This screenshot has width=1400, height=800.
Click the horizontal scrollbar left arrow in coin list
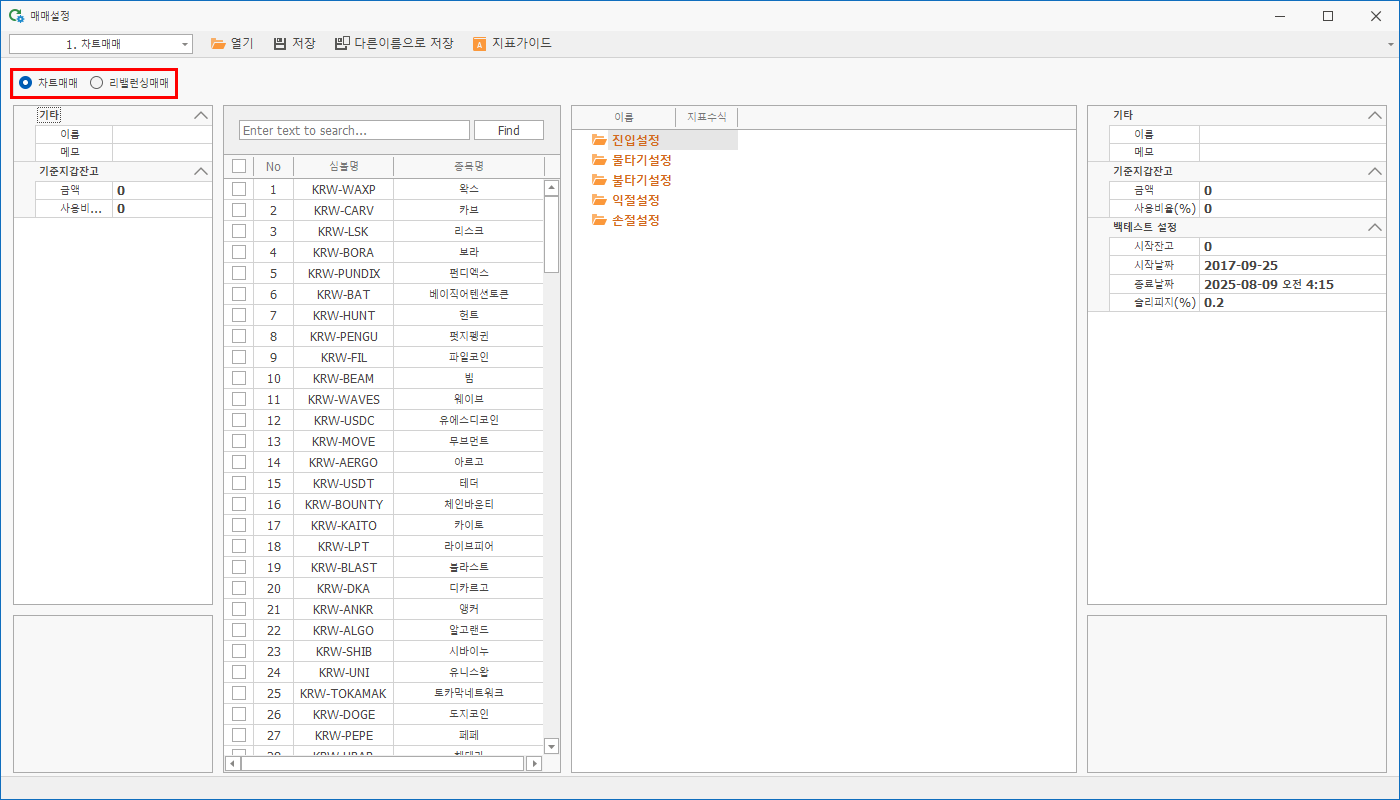coord(232,763)
